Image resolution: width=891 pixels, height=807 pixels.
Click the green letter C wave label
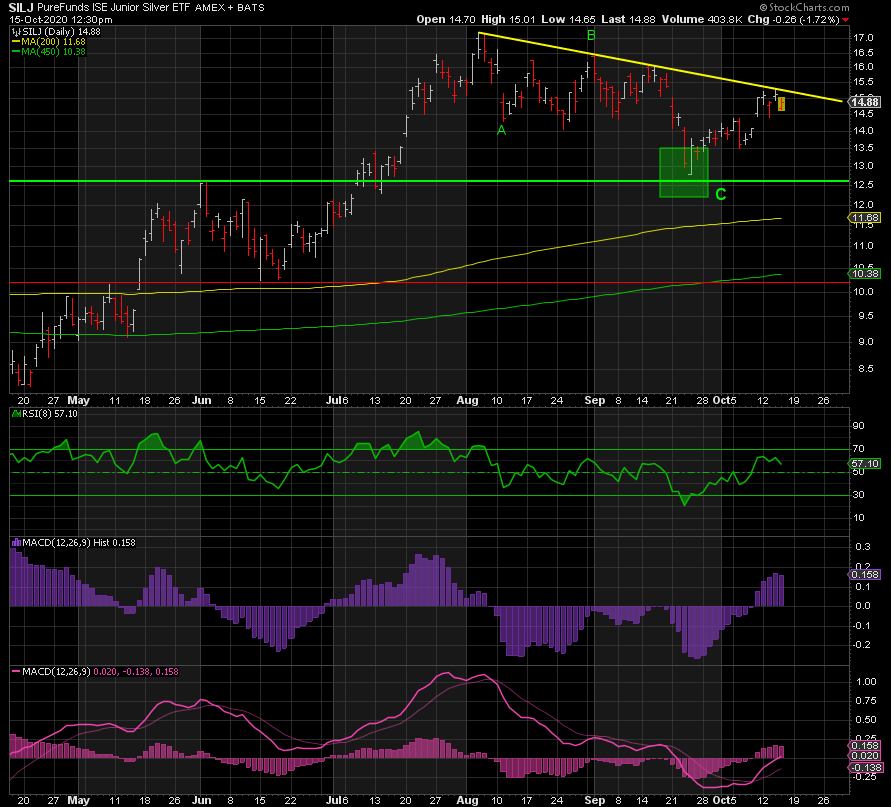(721, 194)
